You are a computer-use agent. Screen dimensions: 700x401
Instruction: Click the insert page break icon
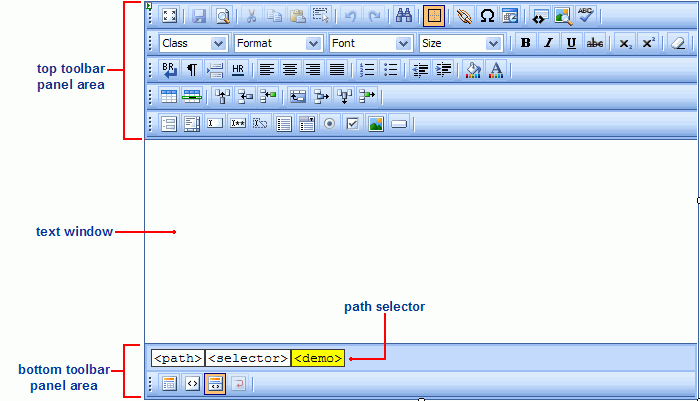point(215,70)
